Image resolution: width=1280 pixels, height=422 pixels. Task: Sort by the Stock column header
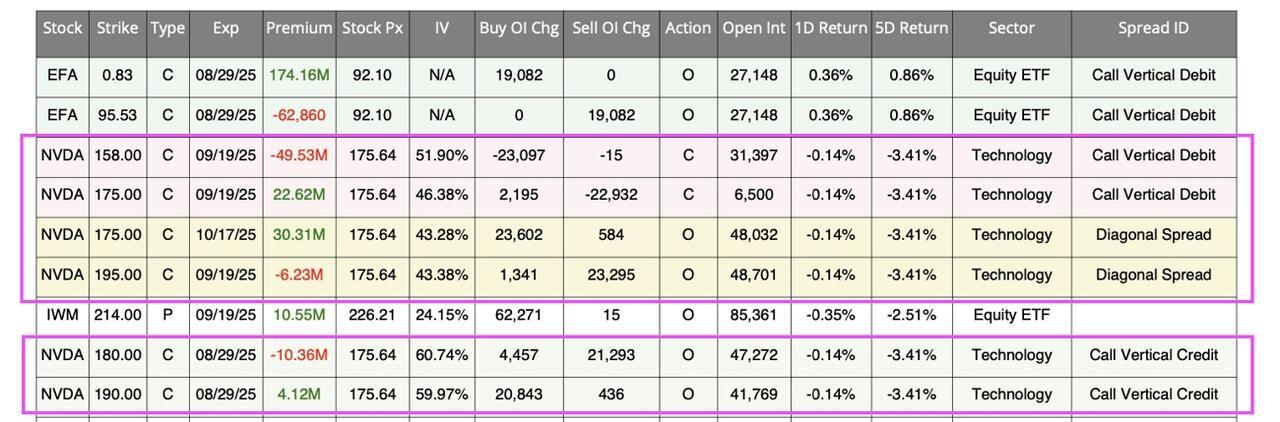point(62,28)
